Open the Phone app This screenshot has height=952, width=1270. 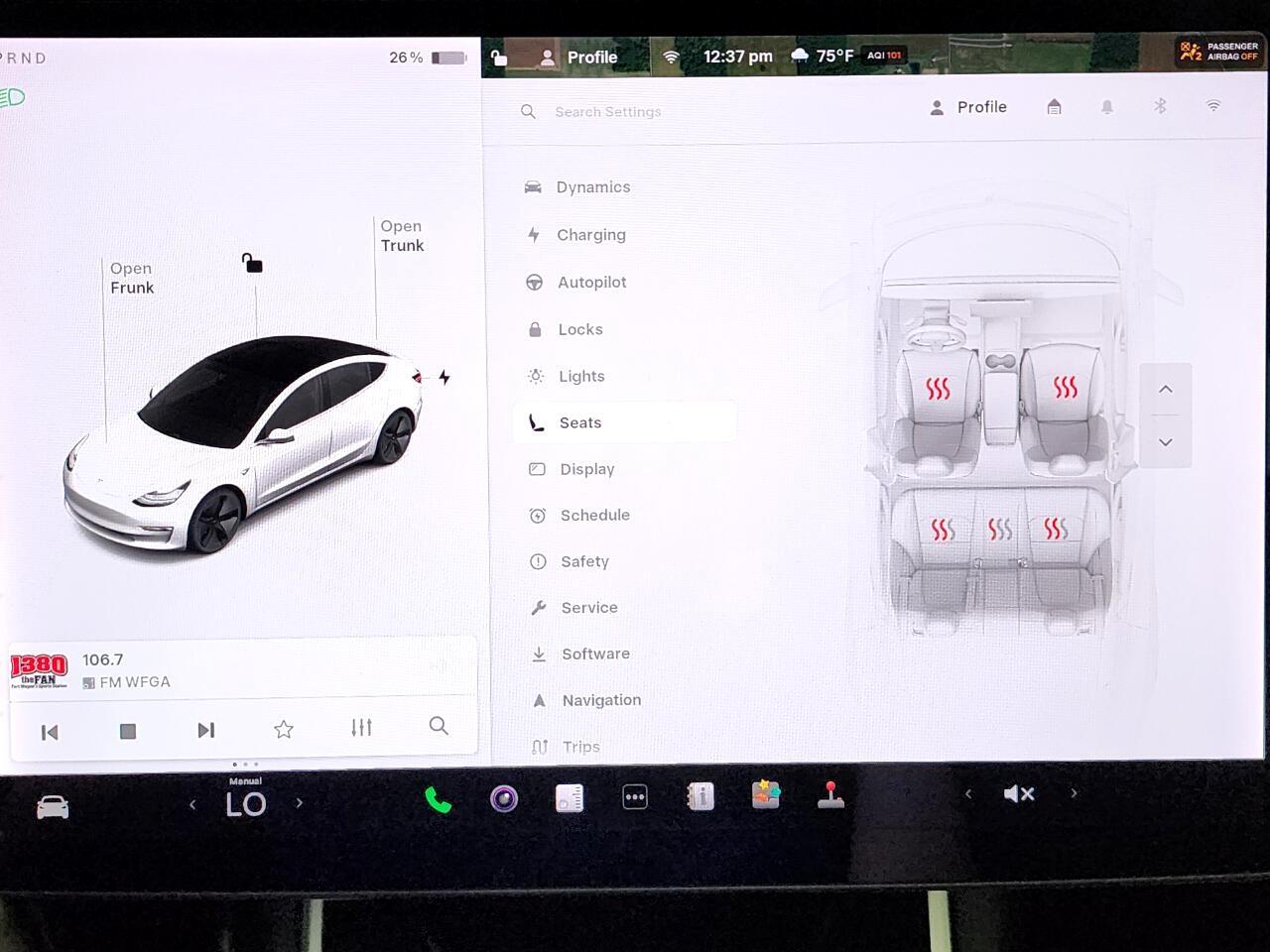[x=438, y=800]
